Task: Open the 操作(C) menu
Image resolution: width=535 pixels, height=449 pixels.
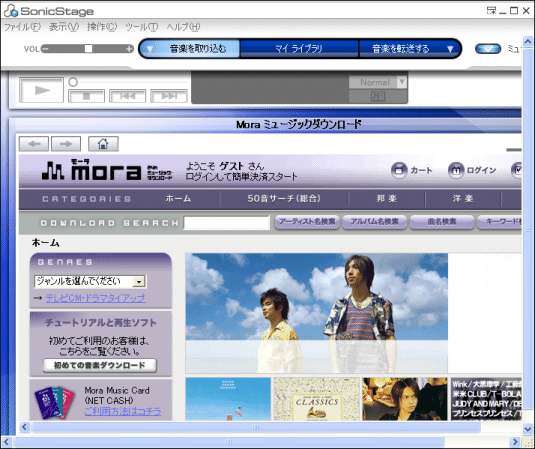Action: point(102,27)
